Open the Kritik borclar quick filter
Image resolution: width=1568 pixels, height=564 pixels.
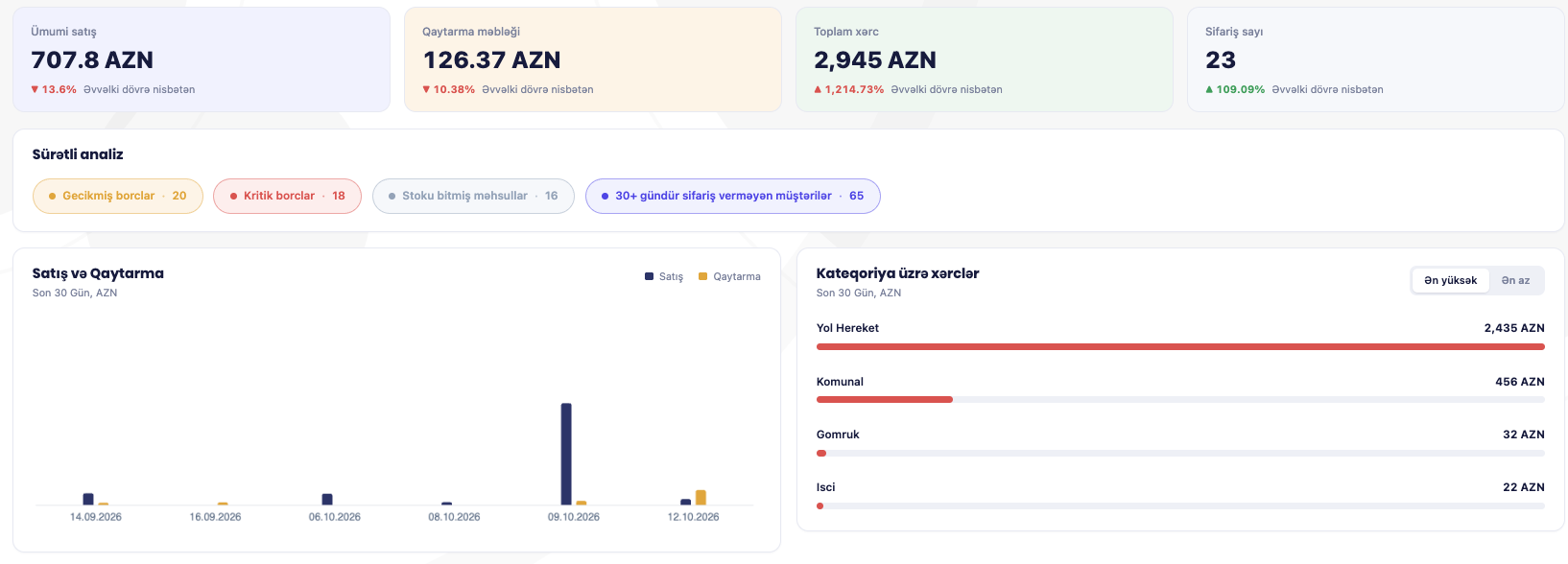click(x=287, y=196)
